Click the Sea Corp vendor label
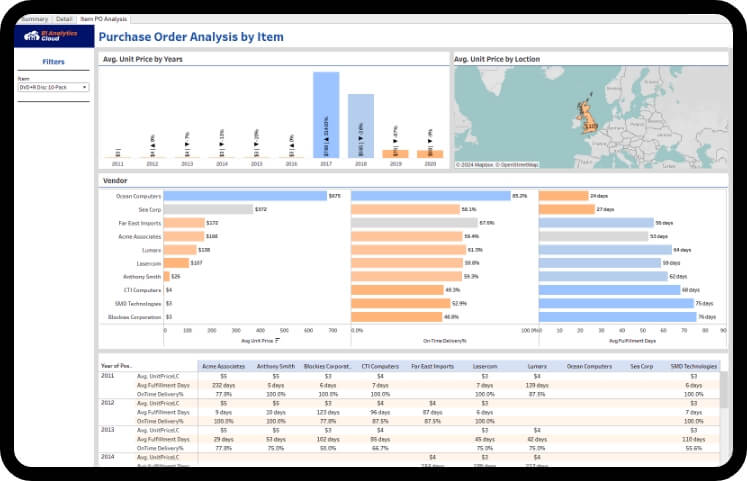This screenshot has width=747, height=481. pyautogui.click(x=150, y=210)
